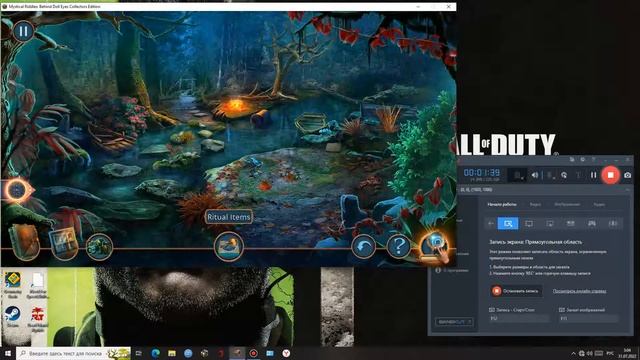Viewport: 640px width, 360px height.
Task: Click the image capture hotkey field in Bandicam
Action: [589, 318]
